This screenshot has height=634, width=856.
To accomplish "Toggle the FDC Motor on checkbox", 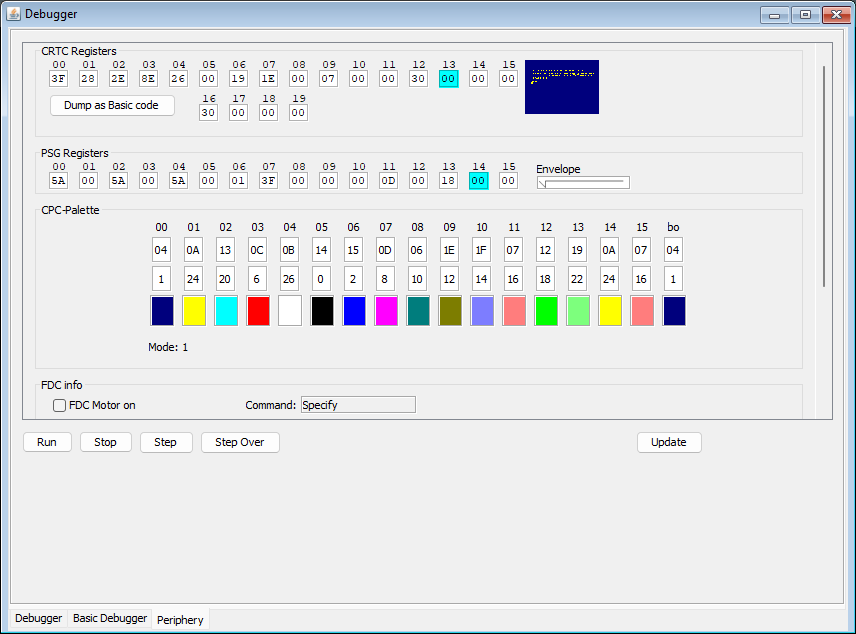I will click(x=60, y=405).
